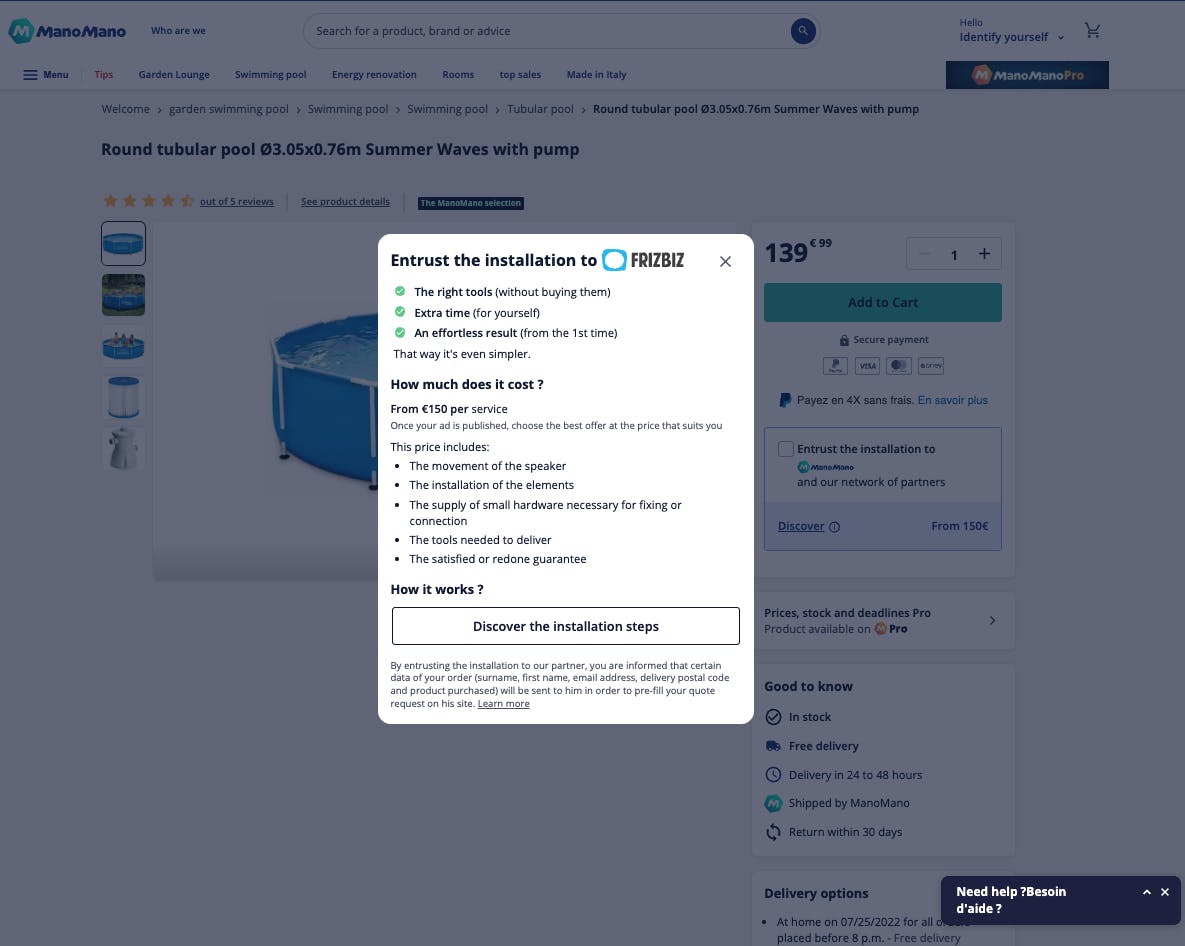Open the hamburger Menu
Image resolution: width=1185 pixels, height=946 pixels.
(x=45, y=75)
